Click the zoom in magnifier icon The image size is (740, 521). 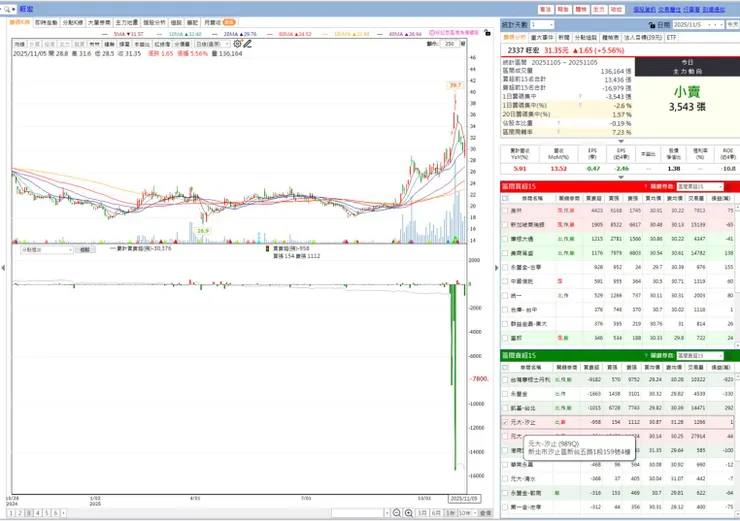pos(409,513)
